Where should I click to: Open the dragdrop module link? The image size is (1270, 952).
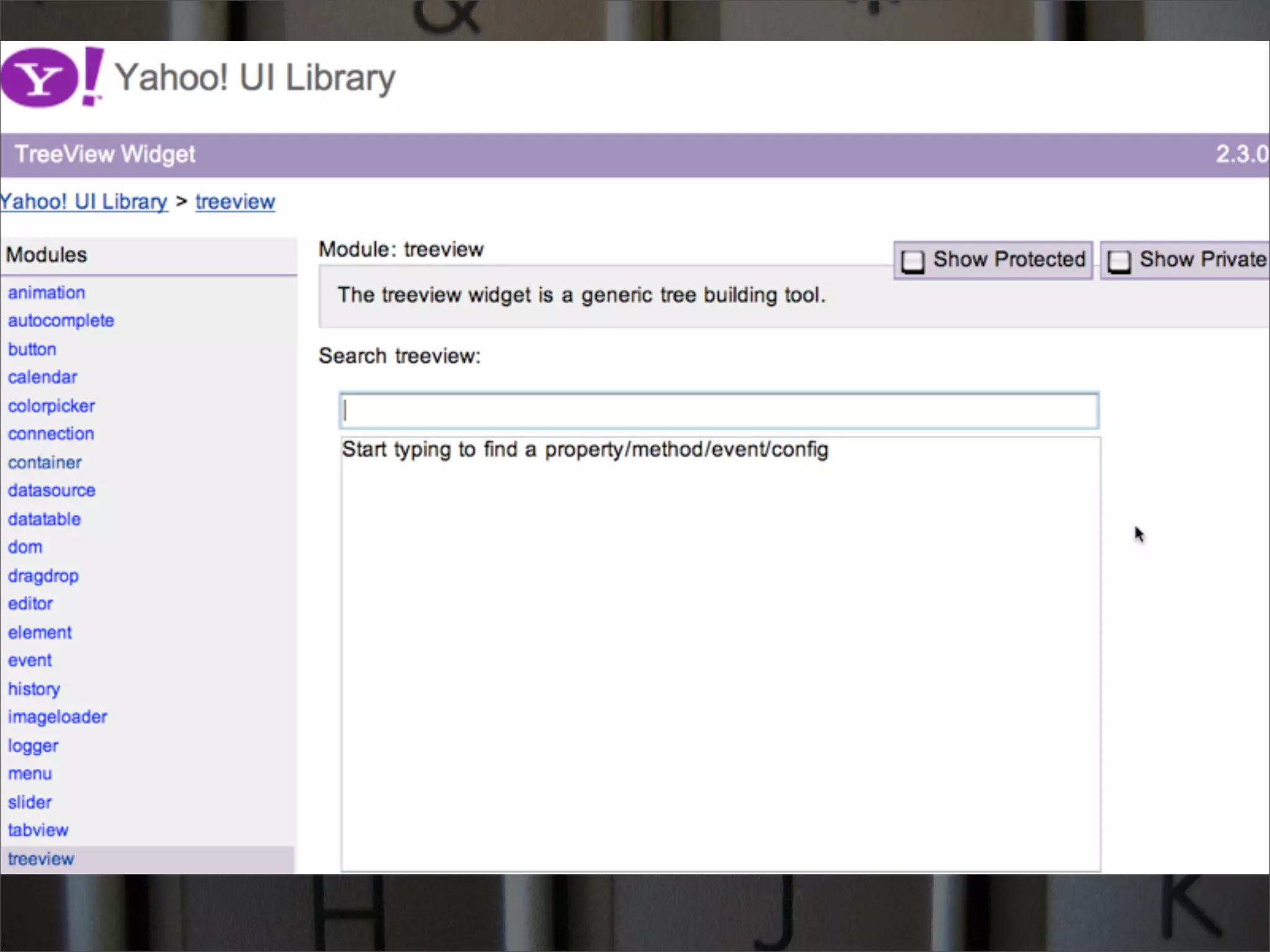tap(43, 576)
